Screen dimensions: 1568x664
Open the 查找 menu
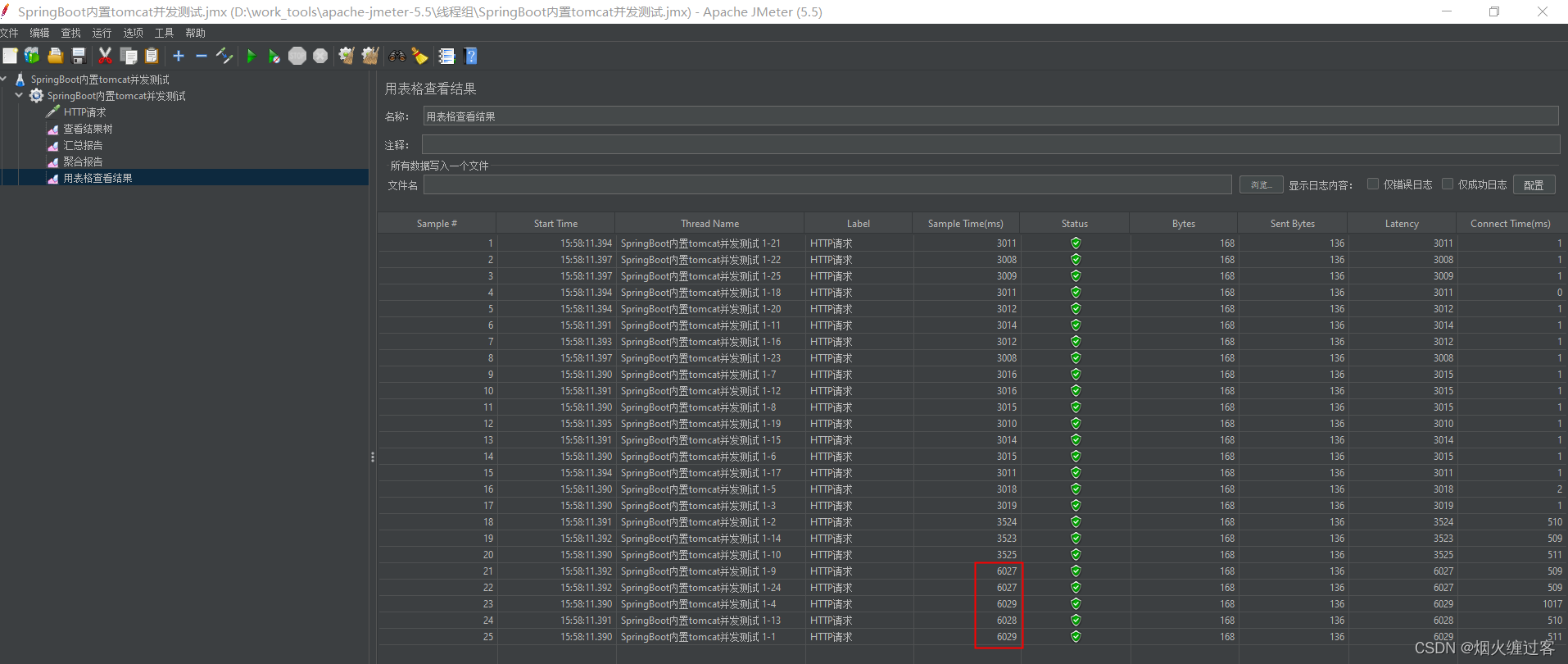tap(70, 33)
